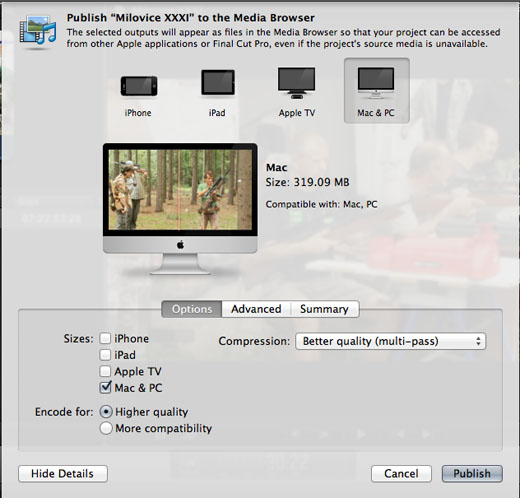Select the iPad device icon
520x498 pixels.
pos(218,82)
